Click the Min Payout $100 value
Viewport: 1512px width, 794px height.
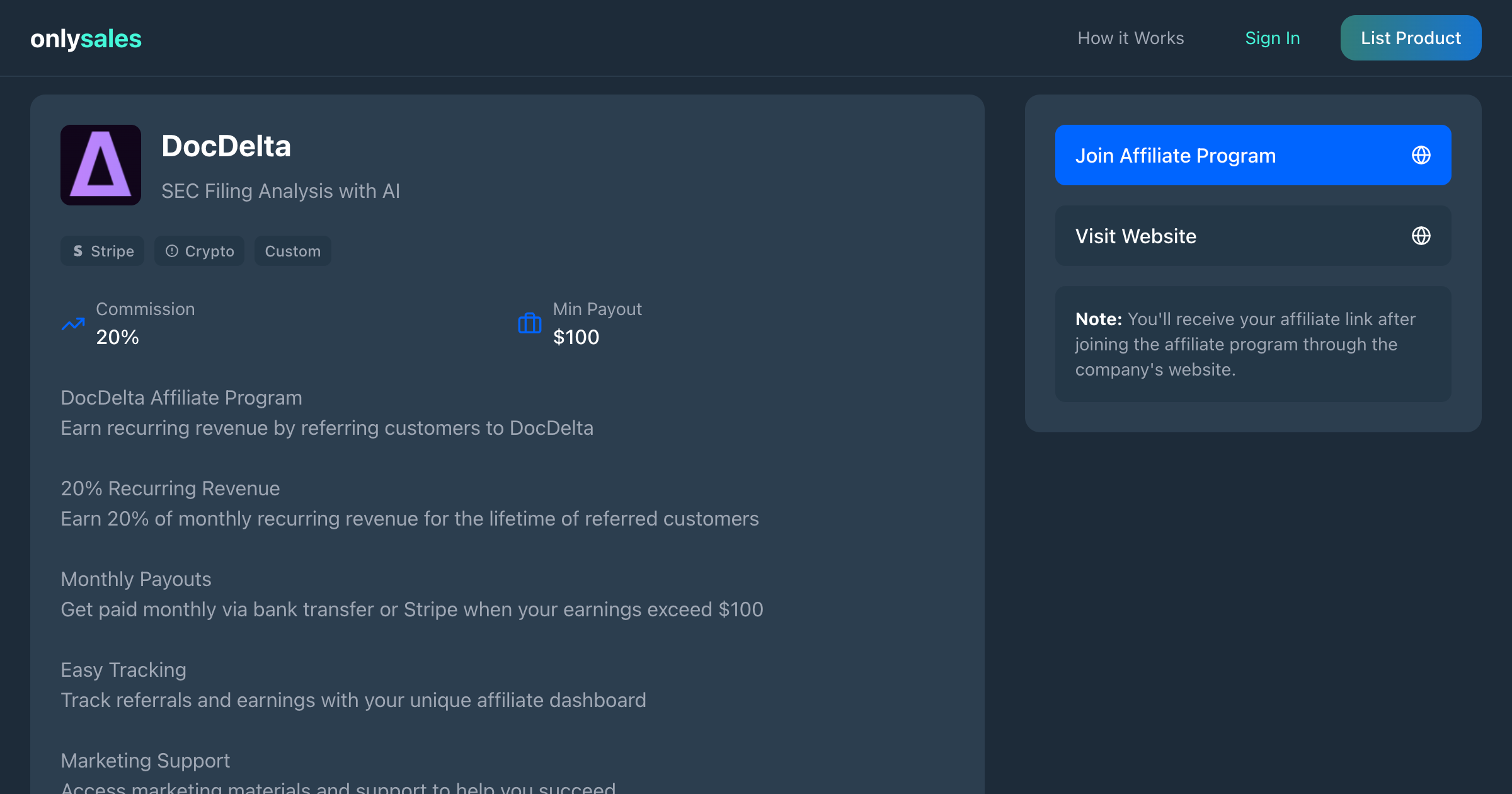point(576,337)
